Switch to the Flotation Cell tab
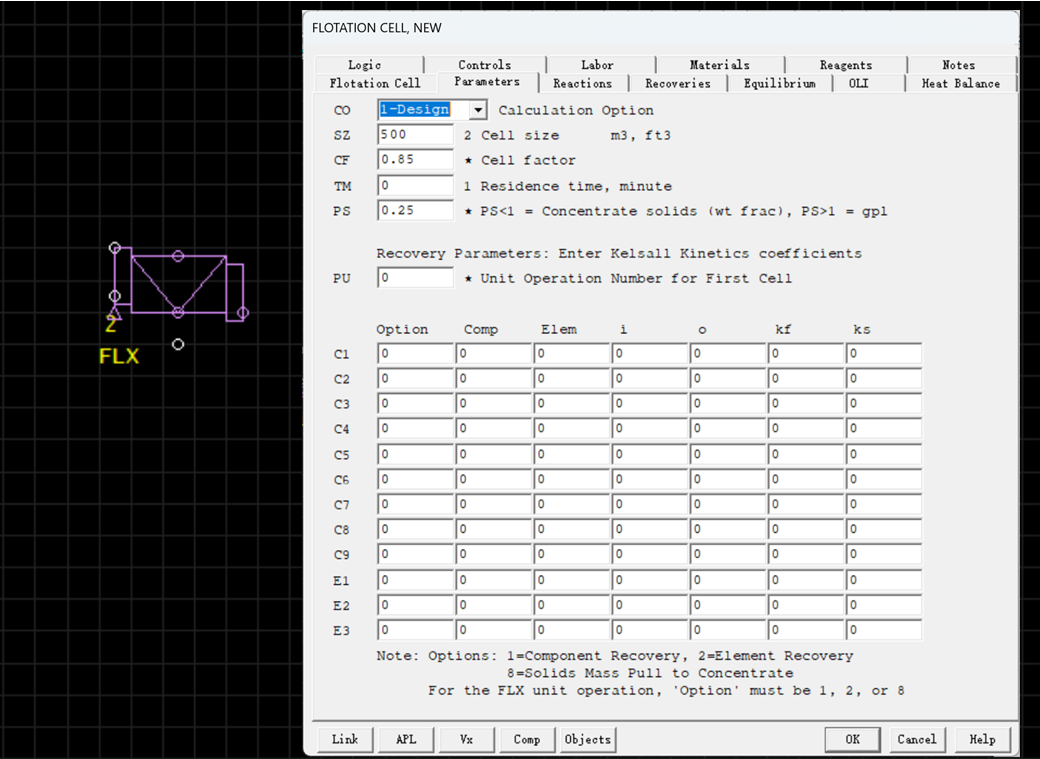 (375, 83)
